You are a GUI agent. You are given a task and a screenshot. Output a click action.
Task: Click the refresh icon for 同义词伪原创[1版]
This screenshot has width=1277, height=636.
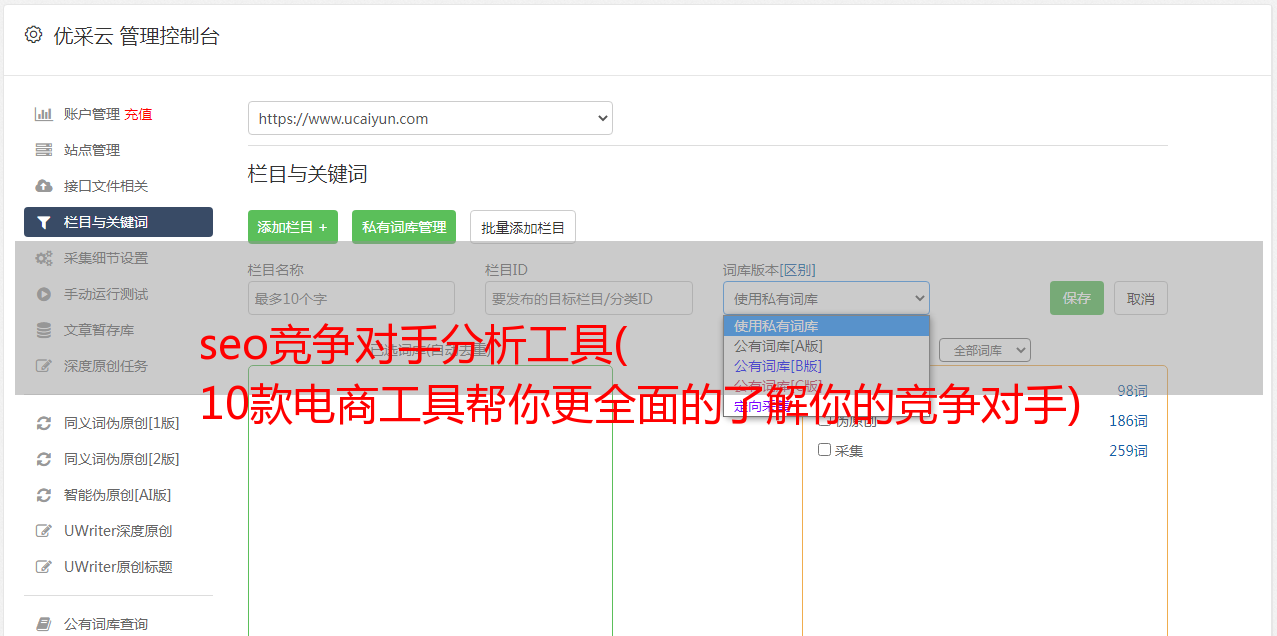coord(43,423)
